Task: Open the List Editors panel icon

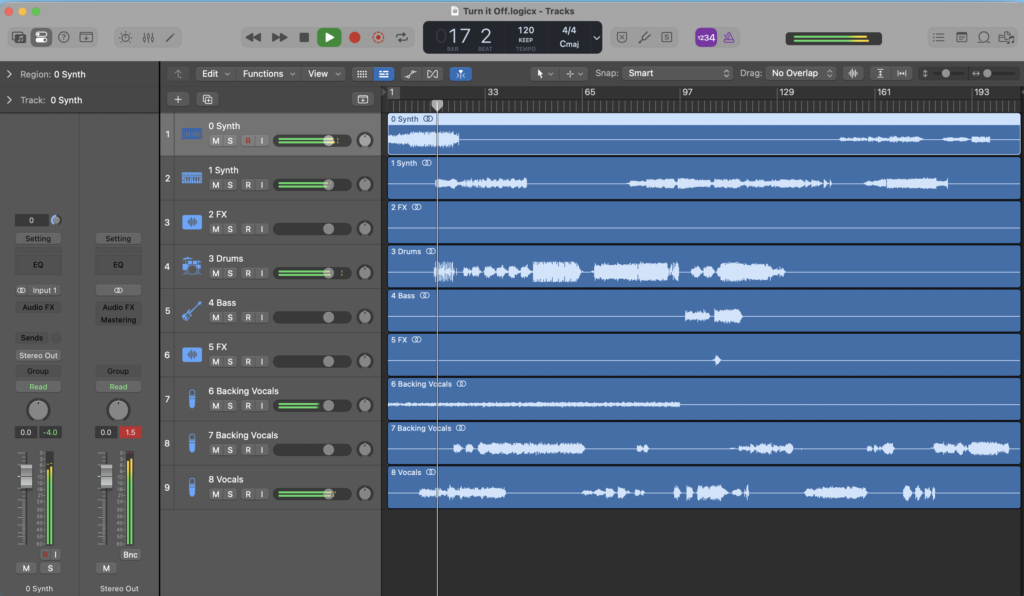Action: pos(938,37)
